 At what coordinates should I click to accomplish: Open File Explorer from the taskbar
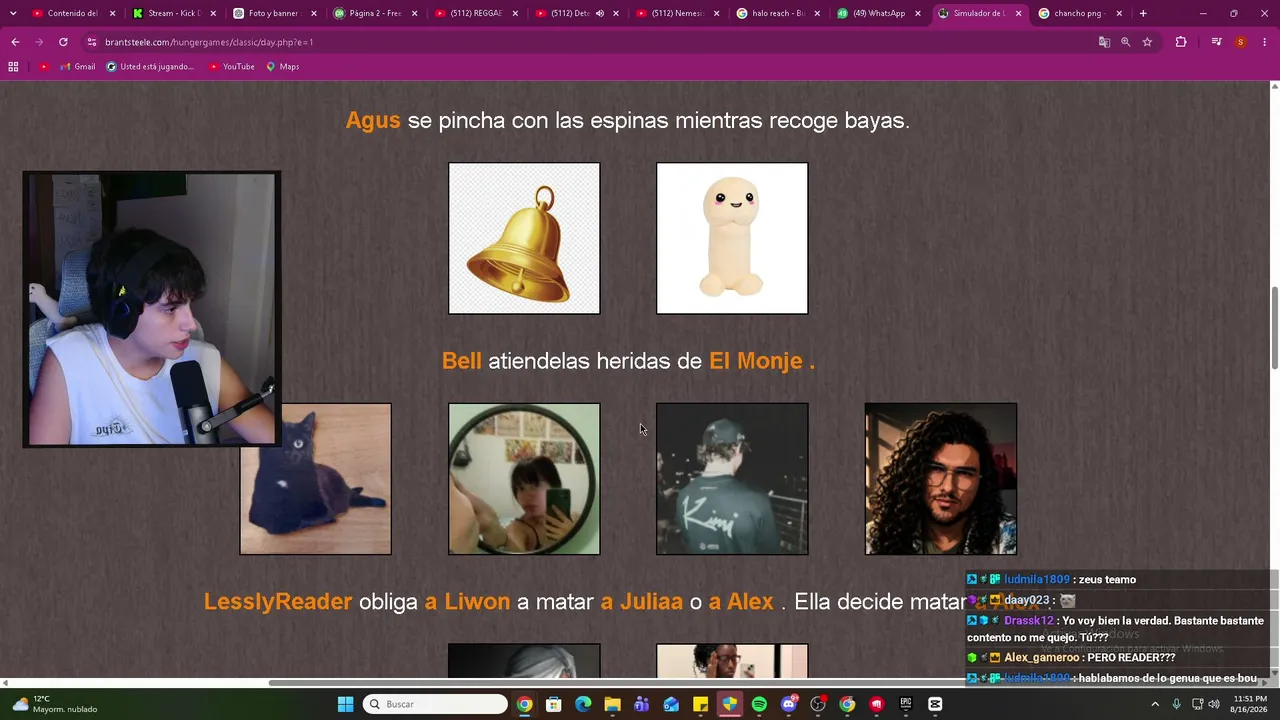tap(612, 704)
